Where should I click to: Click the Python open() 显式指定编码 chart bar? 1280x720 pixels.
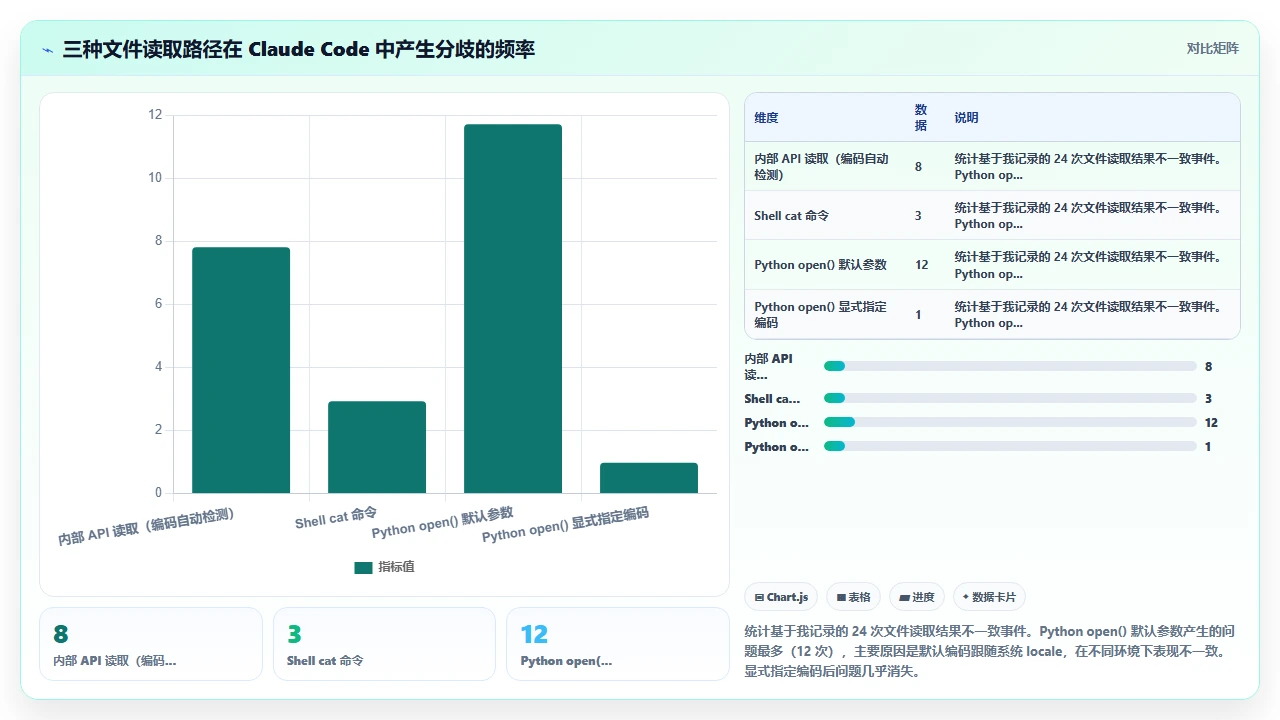[x=649, y=478]
